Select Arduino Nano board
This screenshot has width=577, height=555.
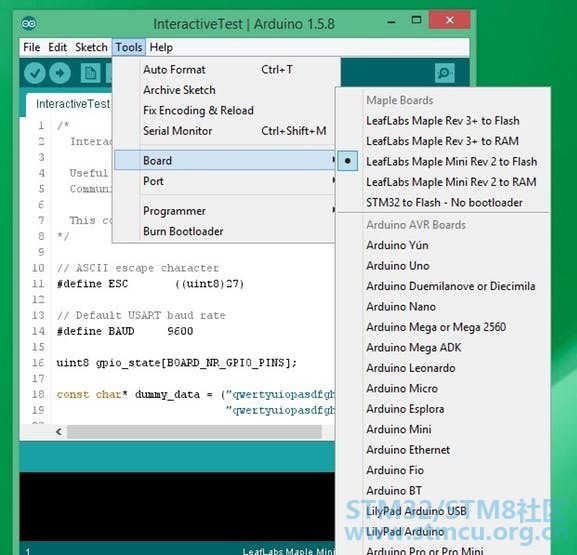coord(443,307)
